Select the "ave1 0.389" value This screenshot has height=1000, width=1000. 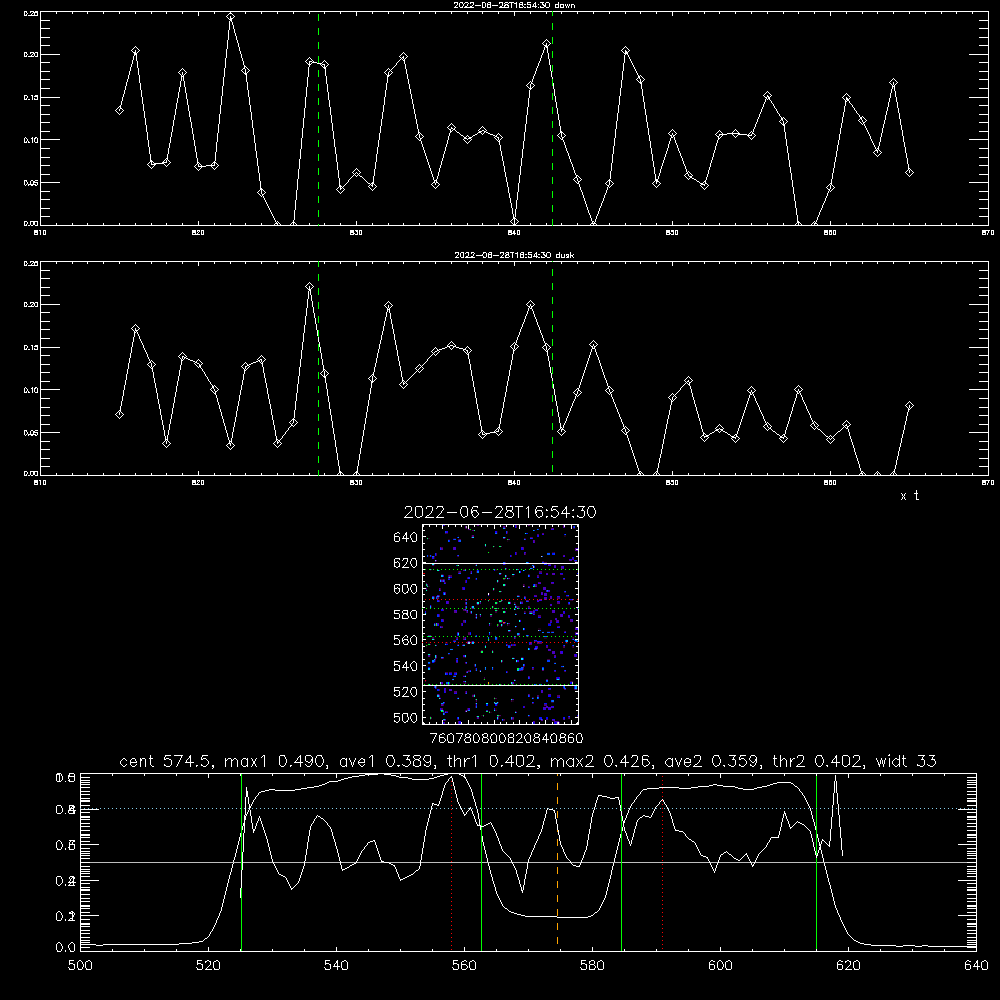tap(388, 761)
